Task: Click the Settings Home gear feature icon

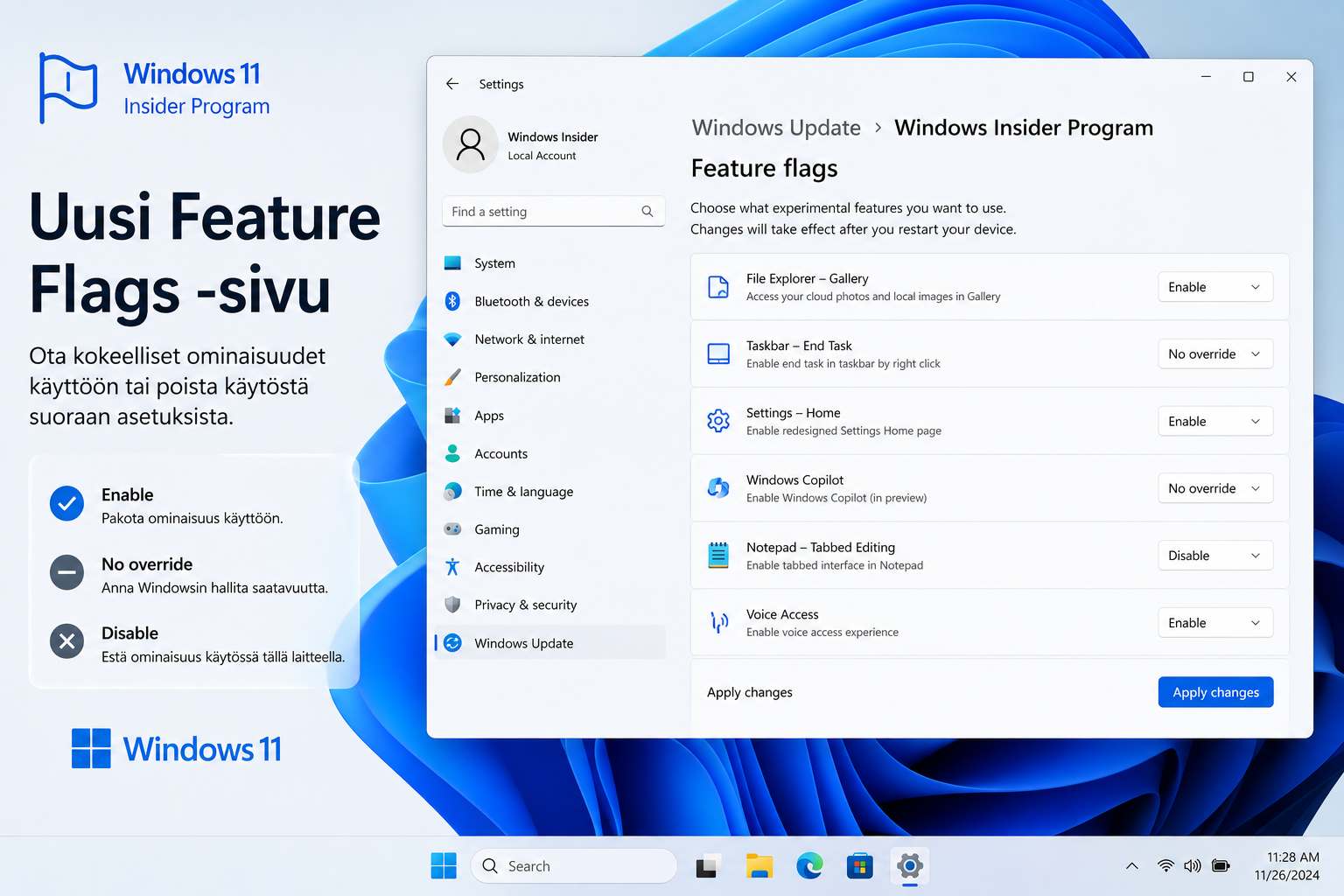Action: click(718, 421)
